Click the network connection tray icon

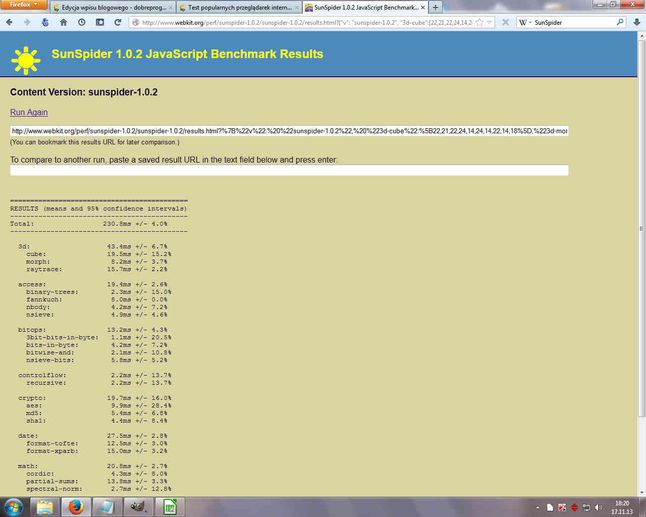point(586,508)
